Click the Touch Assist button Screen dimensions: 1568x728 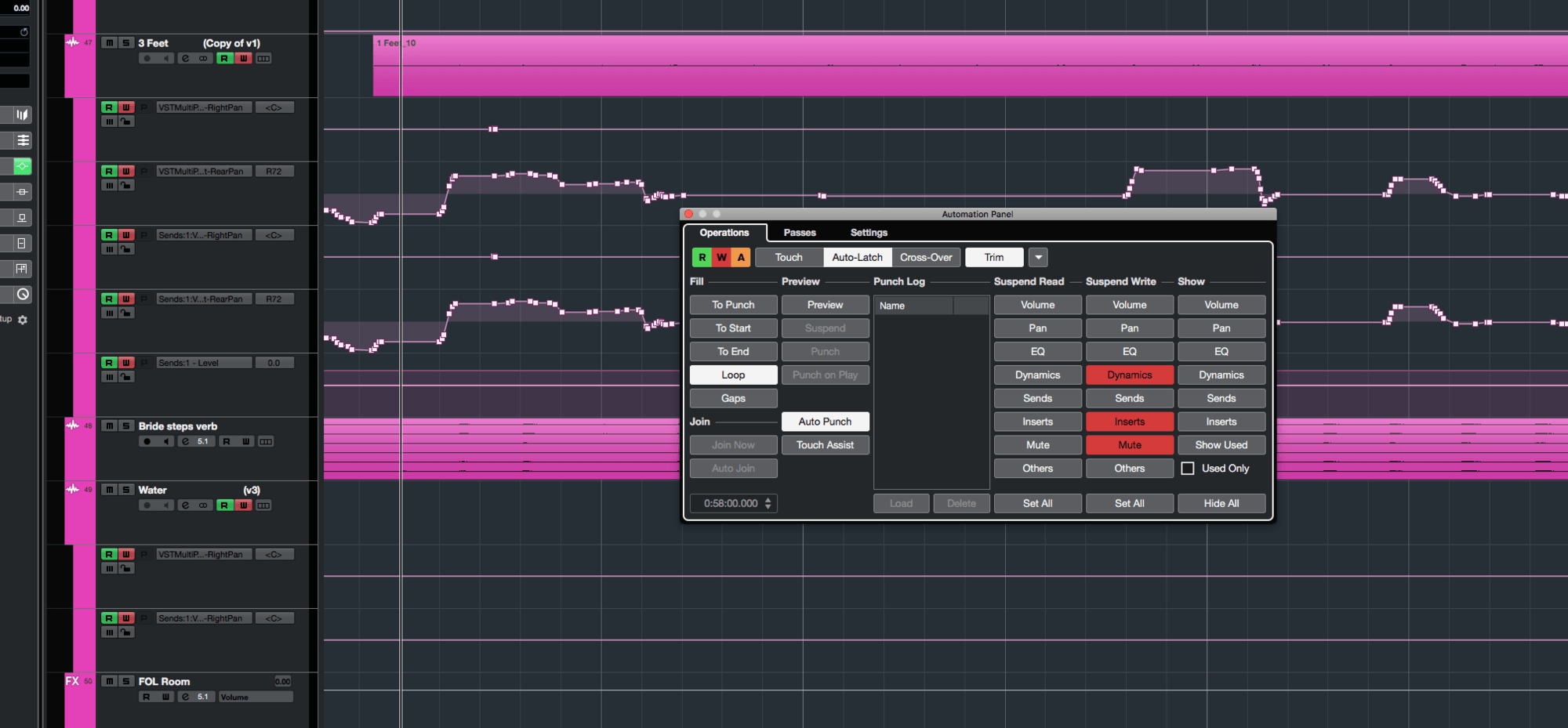click(825, 445)
